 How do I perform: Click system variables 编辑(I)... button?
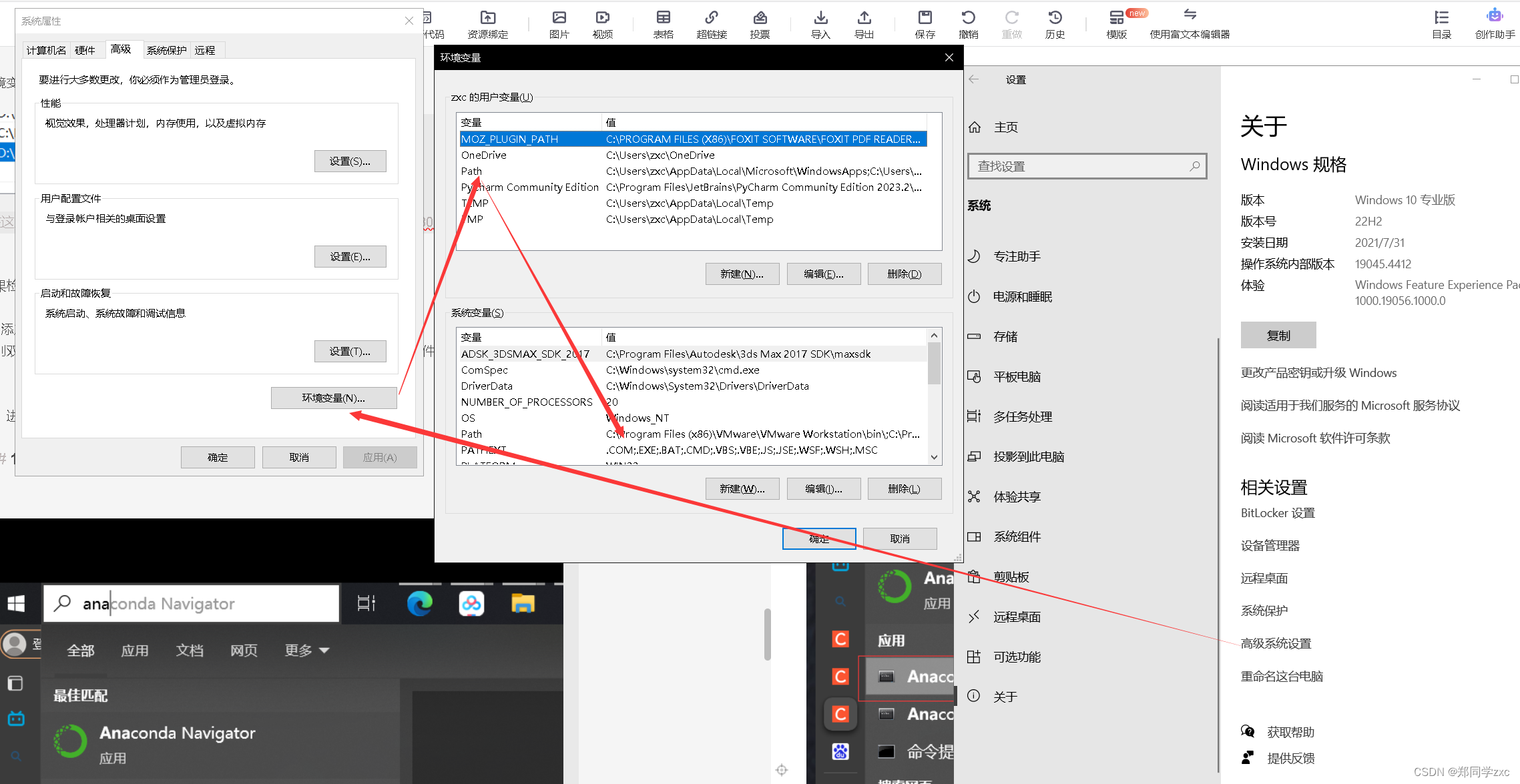[824, 489]
